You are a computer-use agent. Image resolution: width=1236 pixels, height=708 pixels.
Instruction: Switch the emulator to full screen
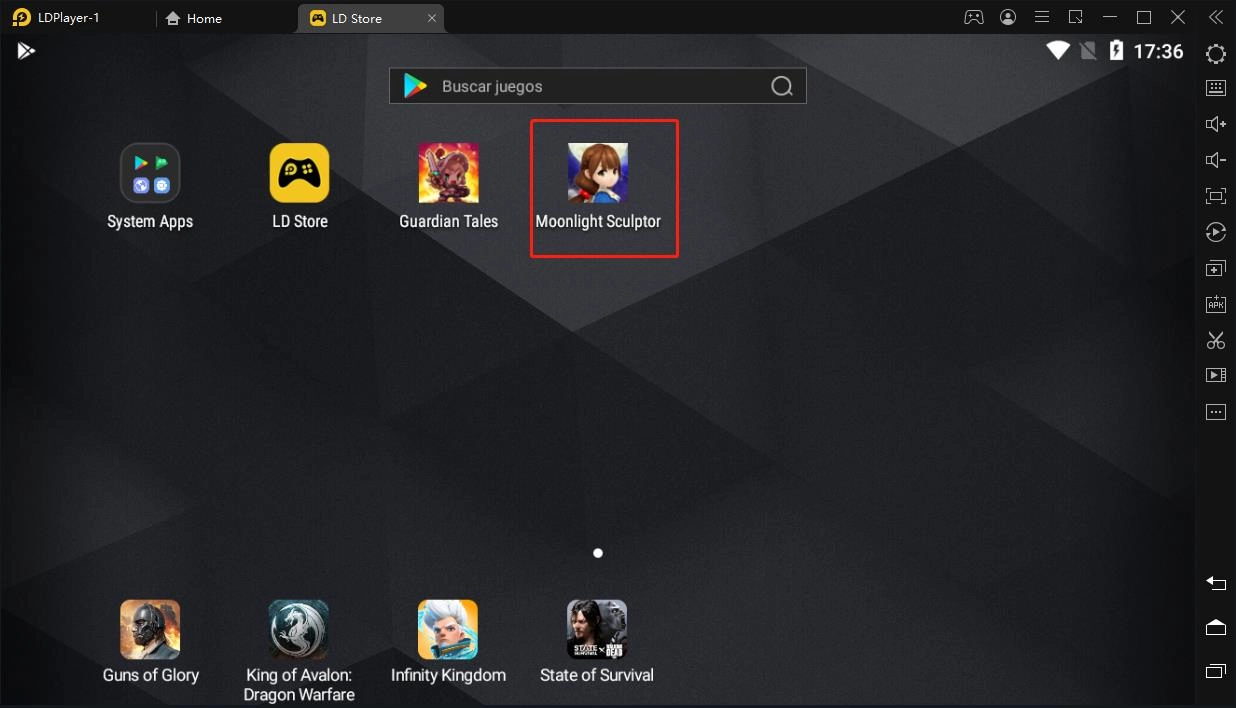pyautogui.click(x=1216, y=196)
